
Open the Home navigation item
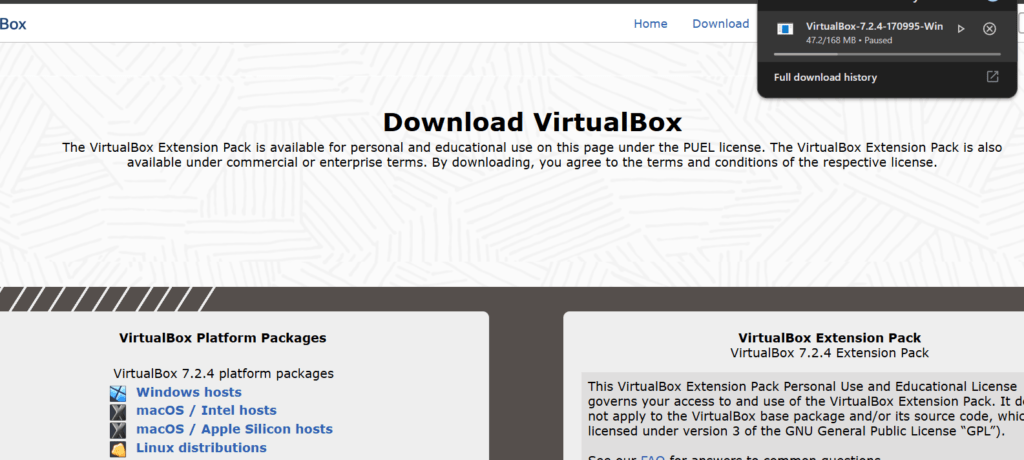650,24
